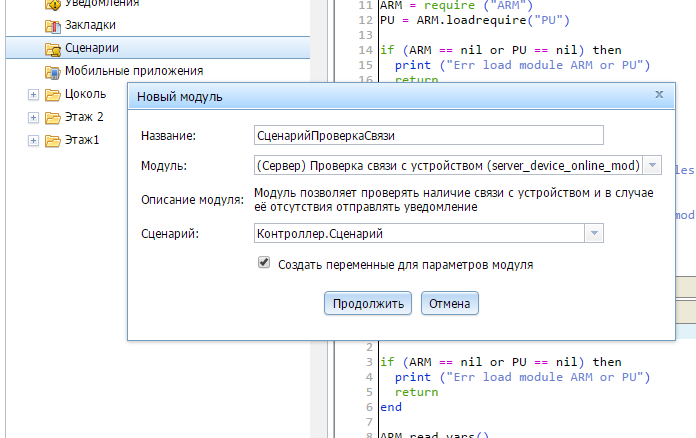Click if statement on line 3 of lower editor
The height and width of the screenshot is (438, 696).
[x=501, y=362]
